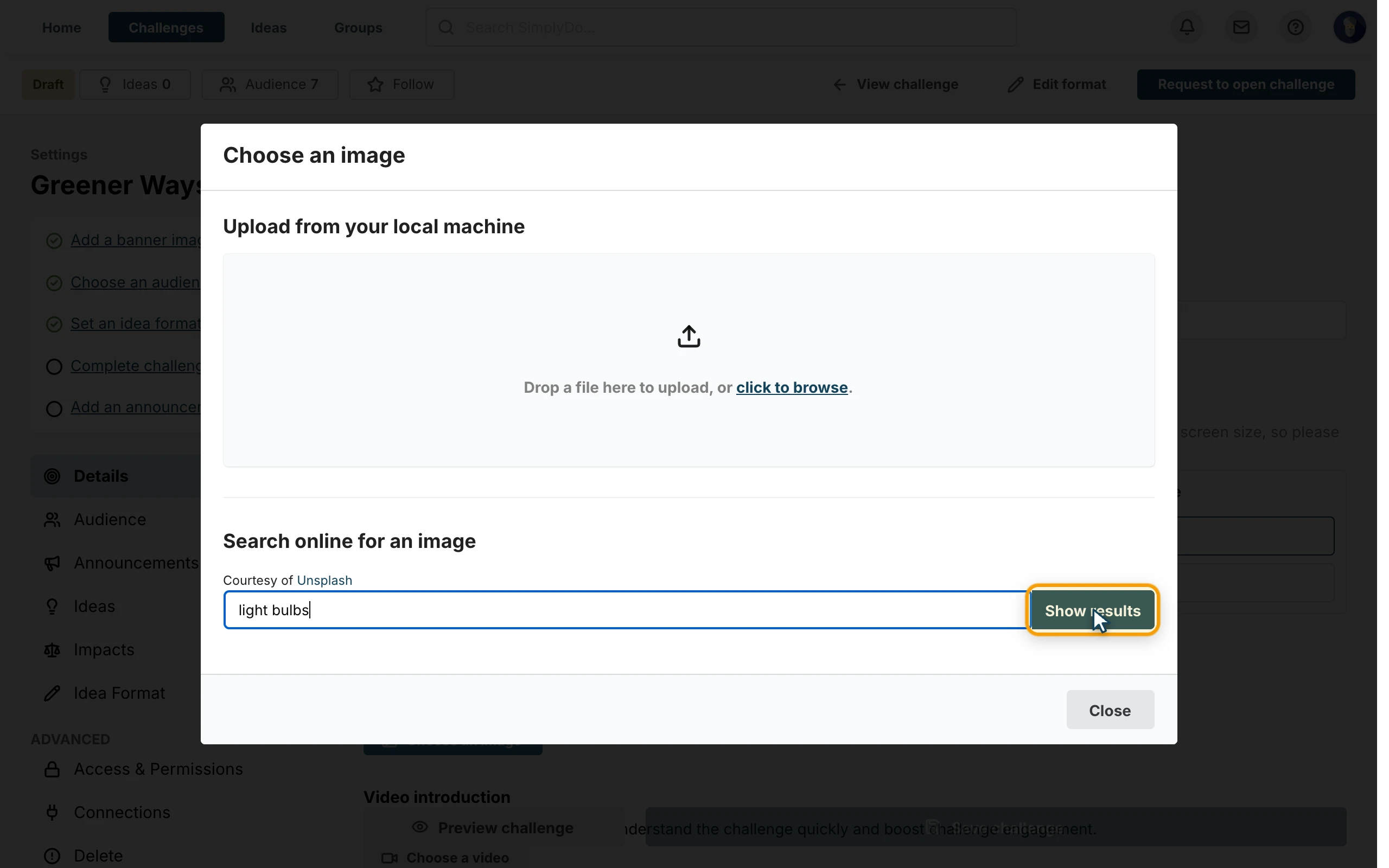Click the Details target icon

coord(52,476)
